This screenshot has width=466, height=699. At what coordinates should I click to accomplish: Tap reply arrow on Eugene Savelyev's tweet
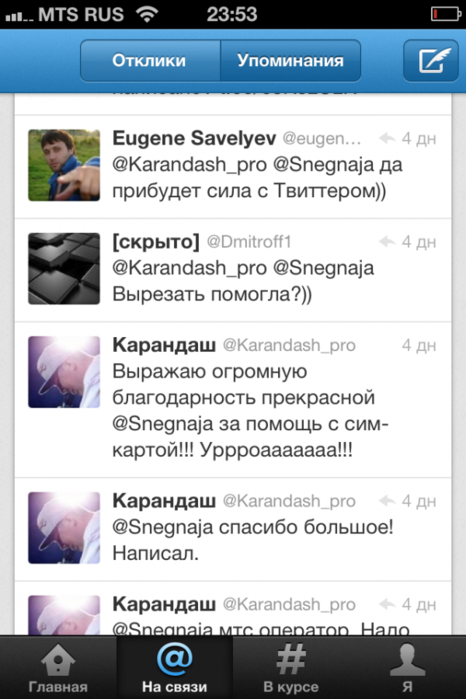tap(387, 139)
